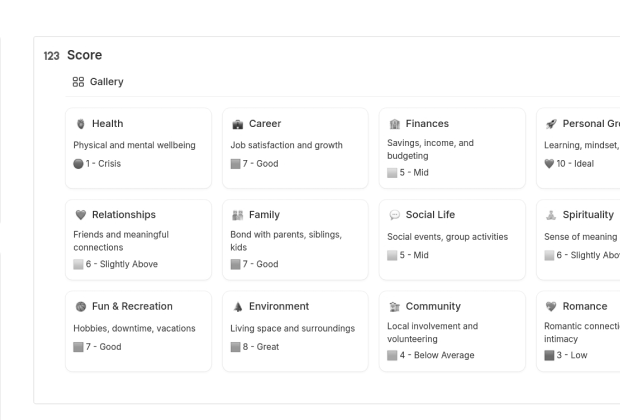Click the Social Life speech bubble icon
Screen dimensions: 620x420
(x=394, y=215)
